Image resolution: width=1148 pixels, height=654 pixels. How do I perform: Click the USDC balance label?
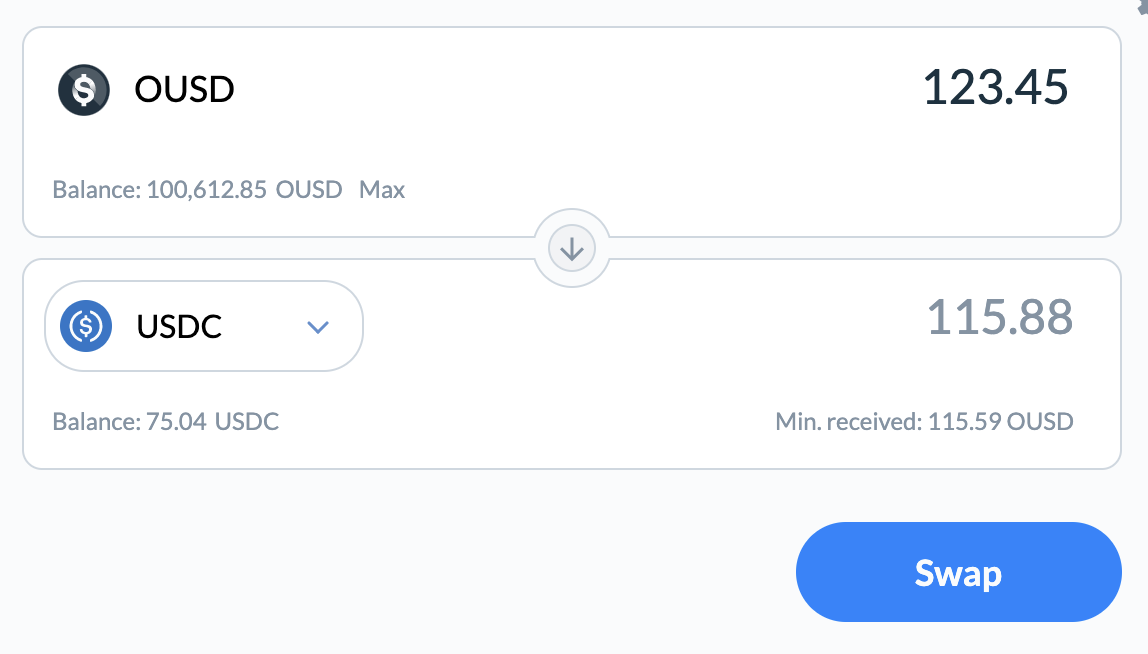coord(165,421)
